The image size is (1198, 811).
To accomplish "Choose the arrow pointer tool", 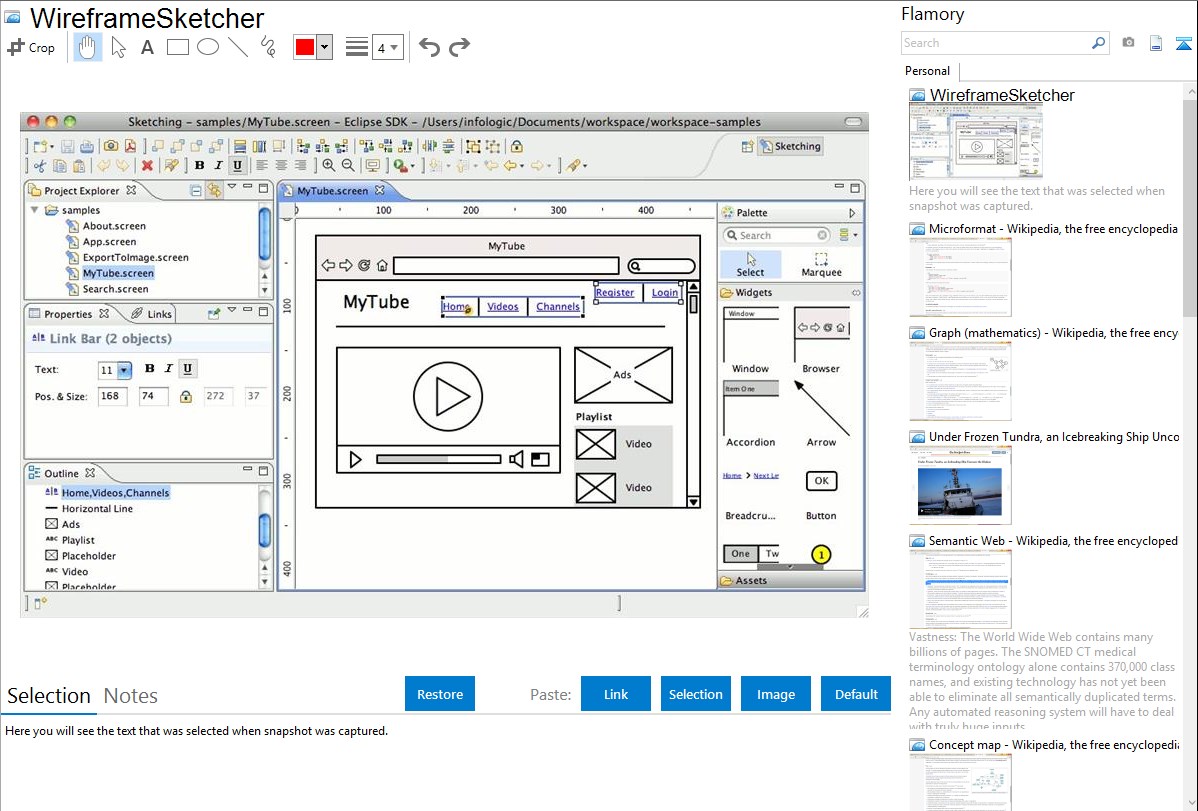I will [x=118, y=47].
